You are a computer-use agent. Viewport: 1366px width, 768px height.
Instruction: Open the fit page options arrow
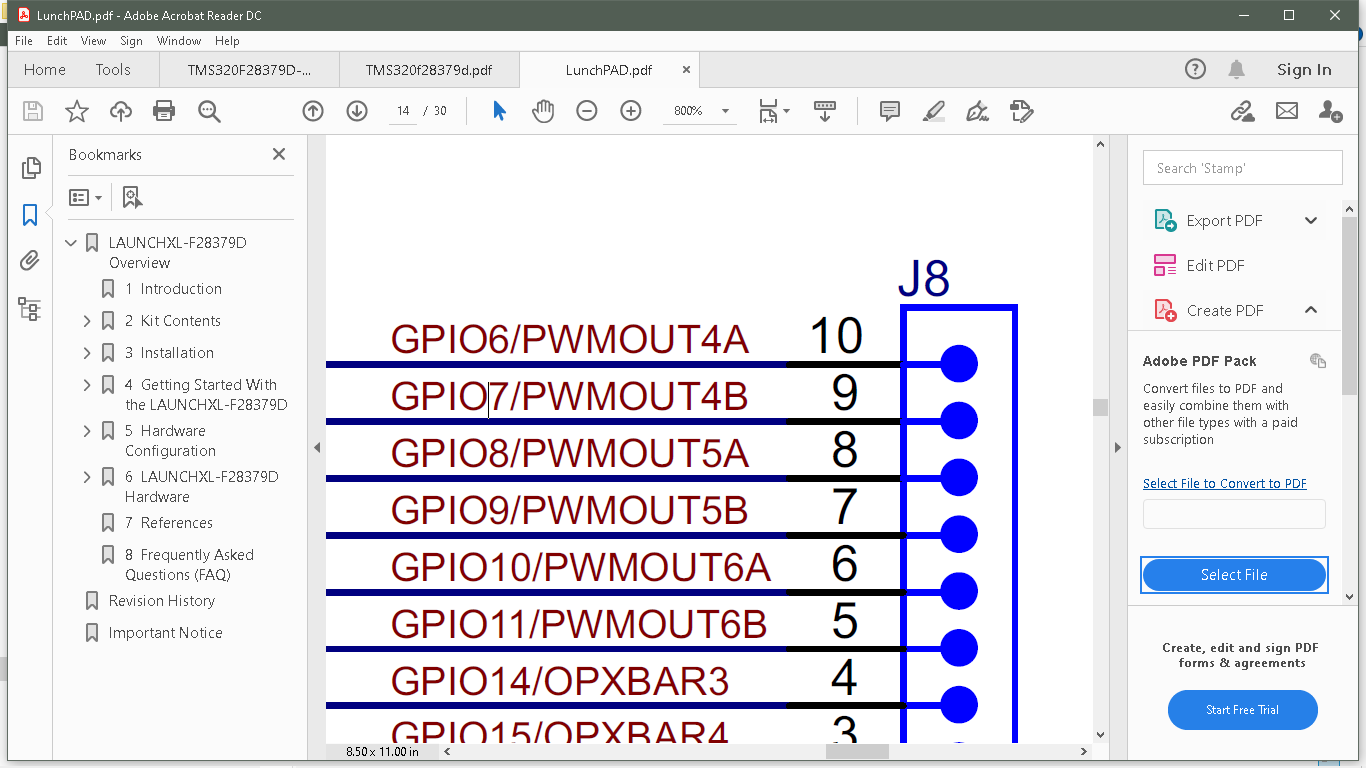click(786, 111)
